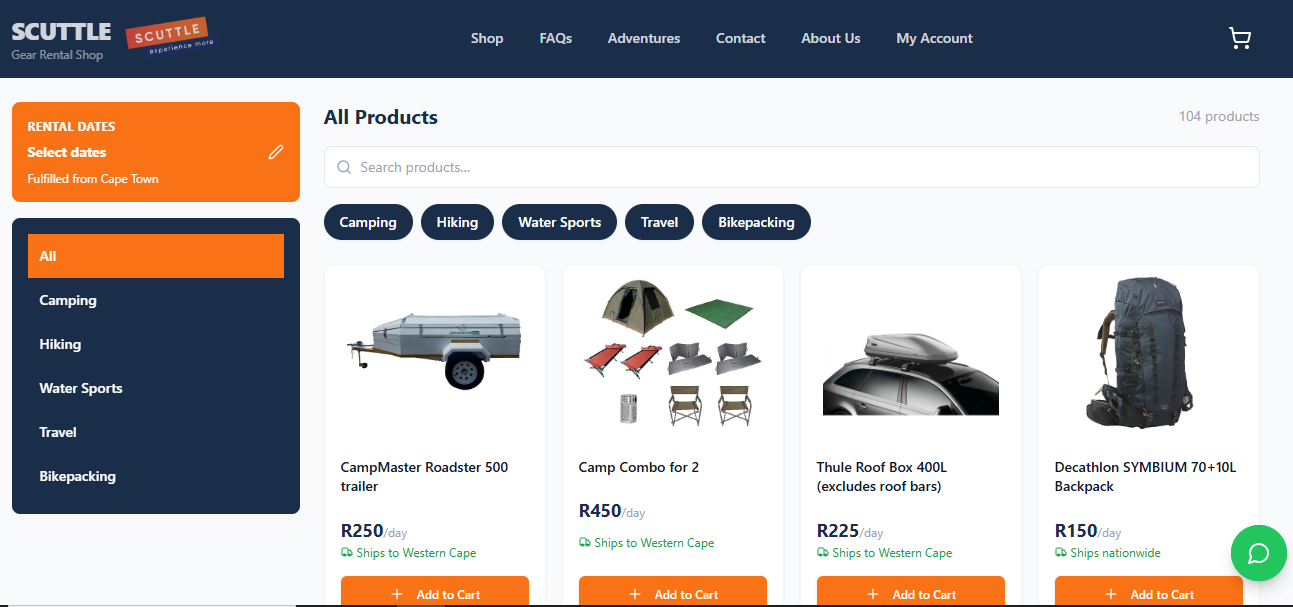
Task: Click the pencil edit icon for rental dates
Action: (x=276, y=152)
